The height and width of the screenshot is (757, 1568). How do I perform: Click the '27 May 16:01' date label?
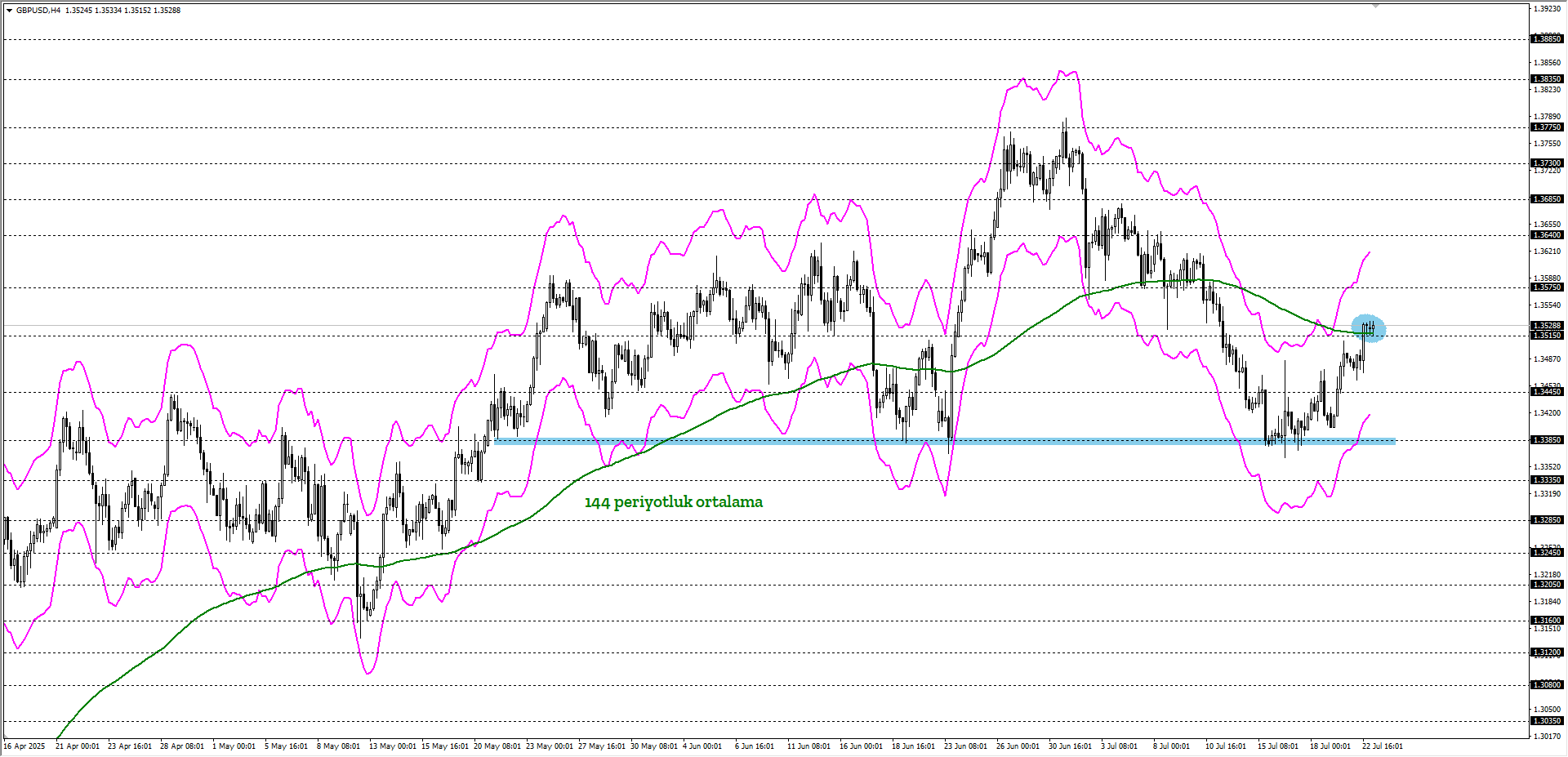(x=601, y=746)
